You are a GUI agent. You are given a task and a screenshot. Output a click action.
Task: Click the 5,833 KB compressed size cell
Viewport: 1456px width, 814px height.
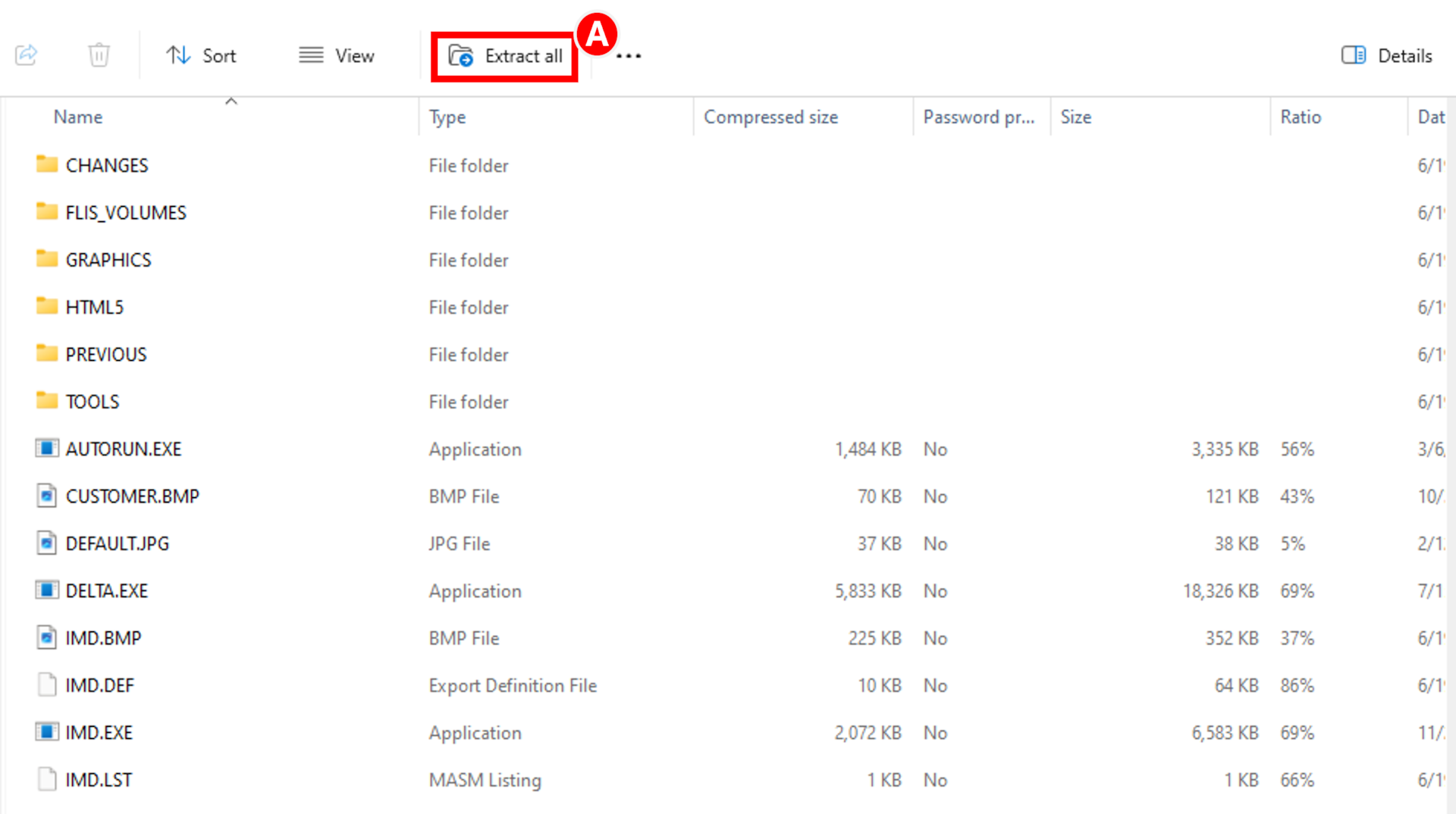coord(868,591)
